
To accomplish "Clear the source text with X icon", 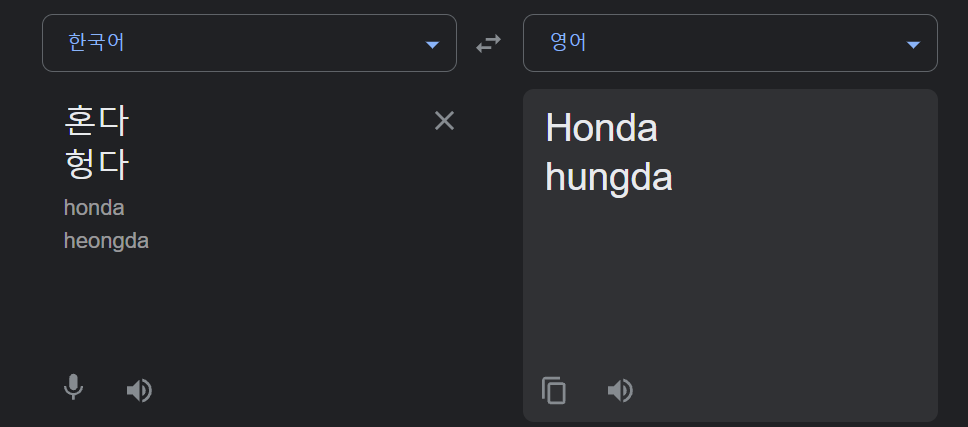I will coord(444,121).
